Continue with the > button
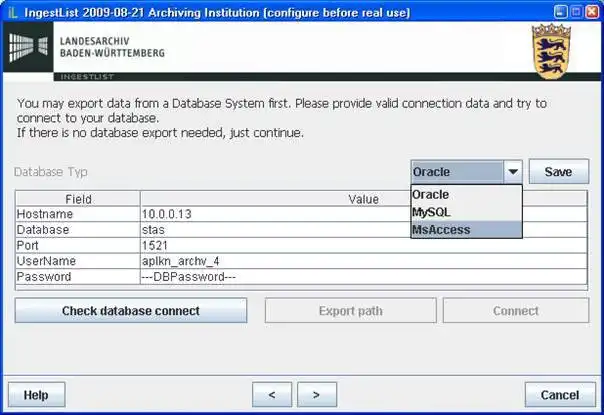The image size is (604, 415). click(317, 395)
